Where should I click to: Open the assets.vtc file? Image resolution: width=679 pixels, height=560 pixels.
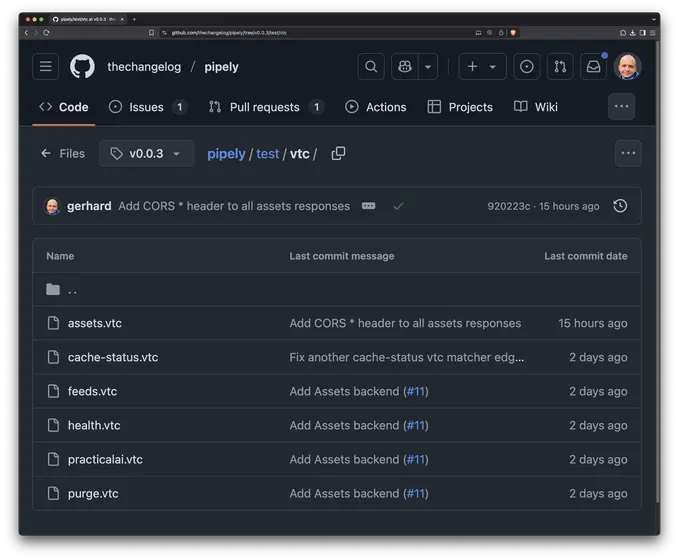coord(94,323)
